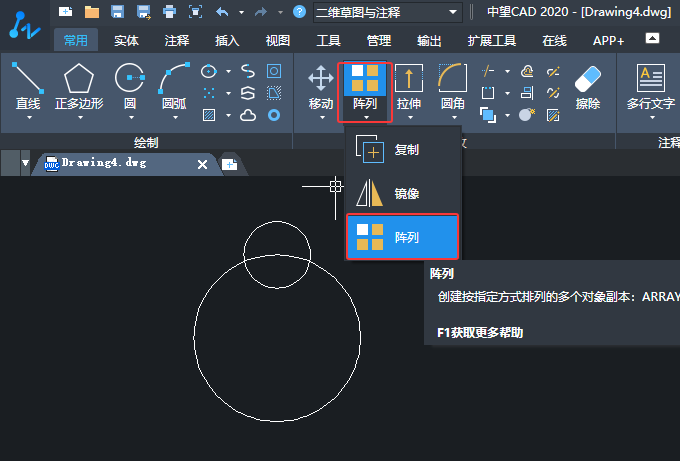This screenshot has height=461, width=680.
Task: Insert 多行文字 multiline text
Action: [x=651, y=87]
